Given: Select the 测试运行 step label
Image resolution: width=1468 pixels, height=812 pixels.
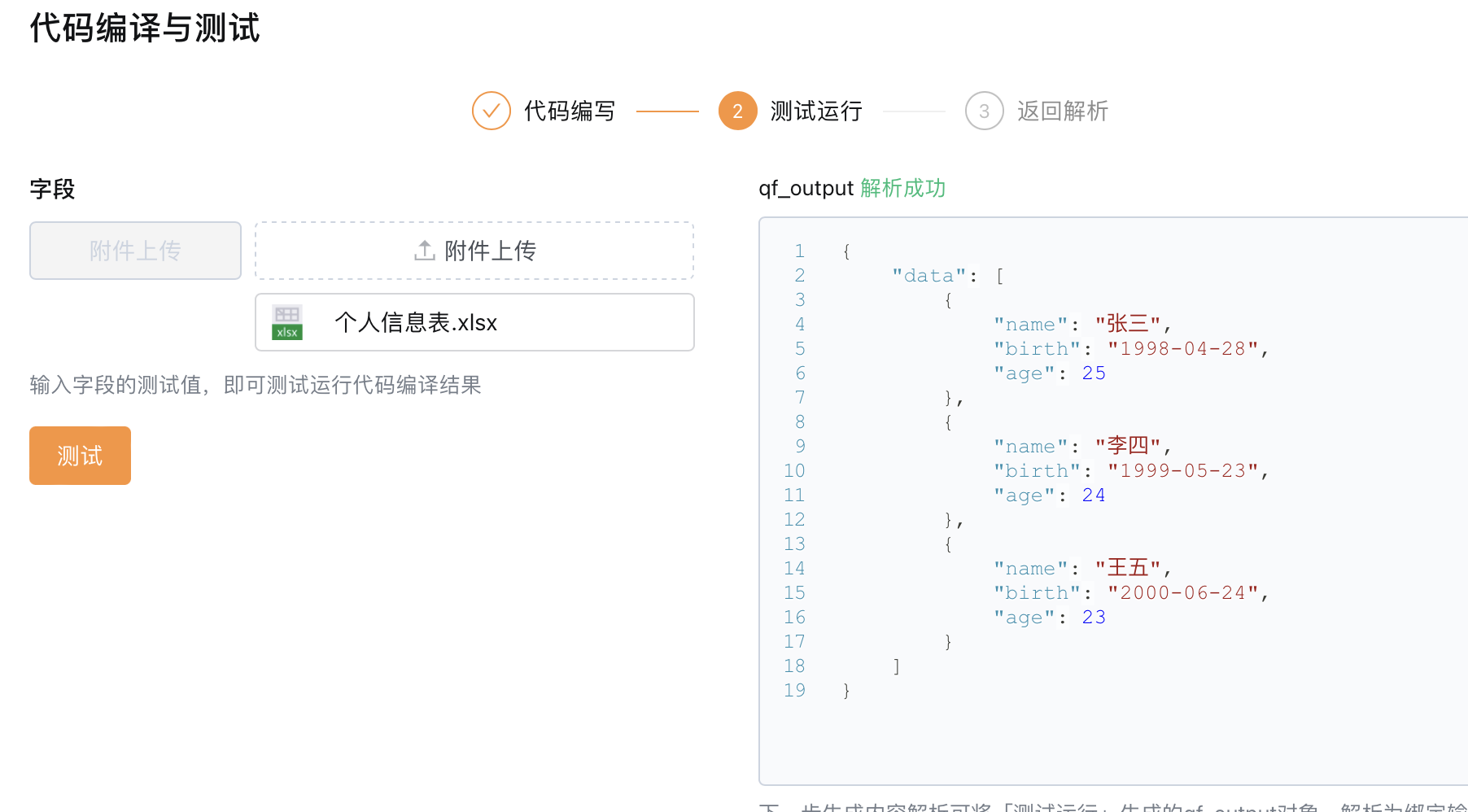Looking at the screenshot, I should coord(816,111).
